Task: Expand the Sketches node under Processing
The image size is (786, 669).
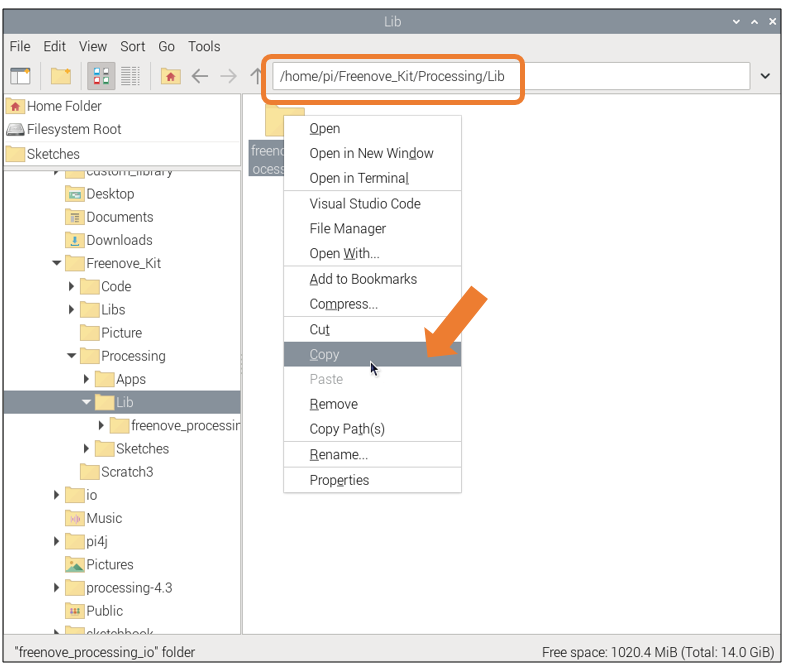Action: pos(86,449)
